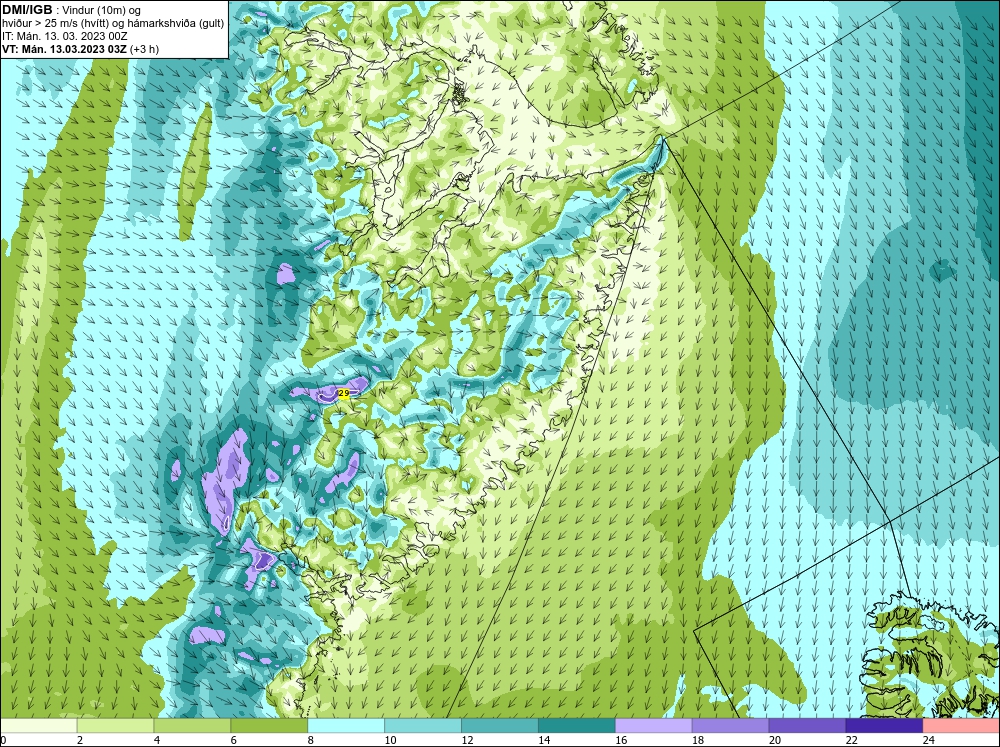The height and width of the screenshot is (747, 1000).
Task: Click the colorbar tick label 6
Action: click(233, 740)
